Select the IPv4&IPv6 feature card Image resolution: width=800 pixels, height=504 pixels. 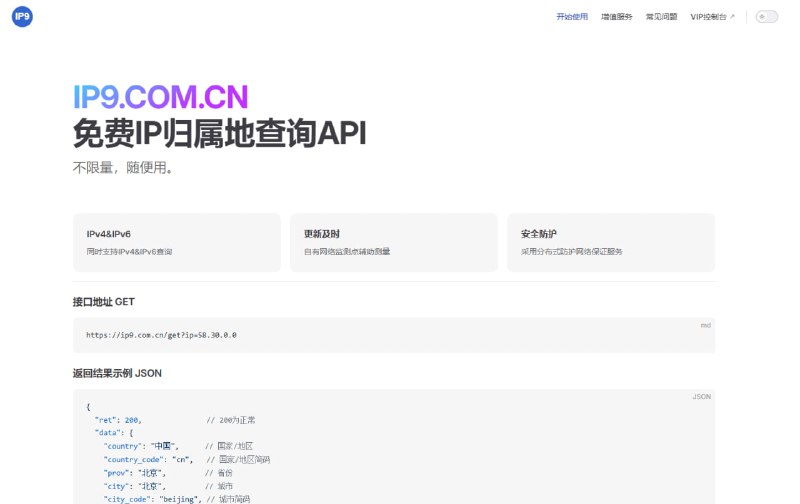(x=177, y=242)
